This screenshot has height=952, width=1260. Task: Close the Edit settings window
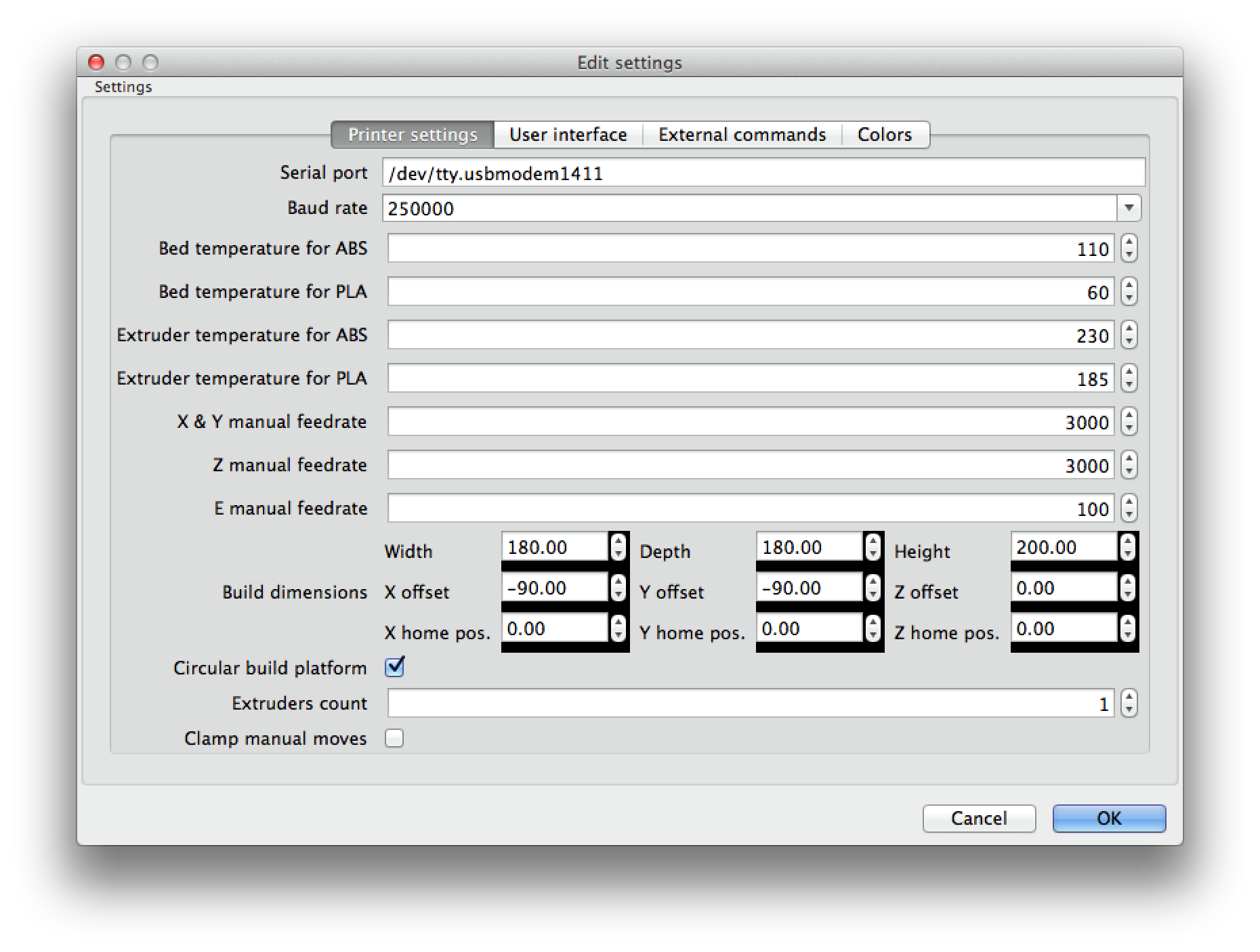96,63
